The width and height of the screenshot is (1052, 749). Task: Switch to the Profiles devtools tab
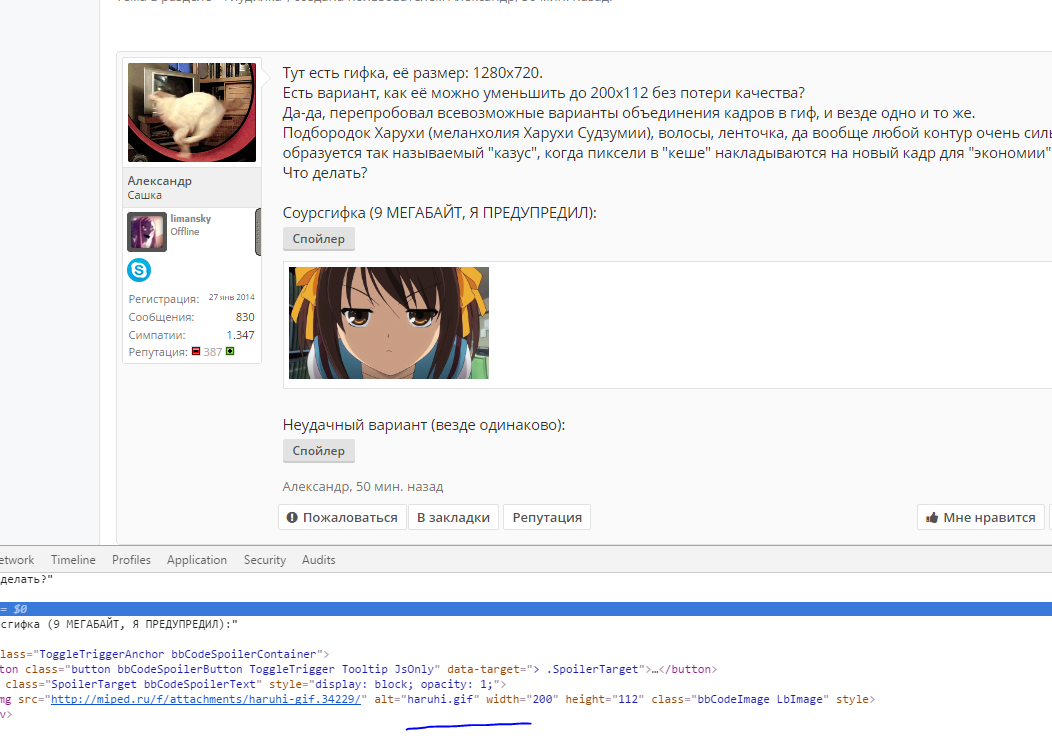(x=132, y=560)
